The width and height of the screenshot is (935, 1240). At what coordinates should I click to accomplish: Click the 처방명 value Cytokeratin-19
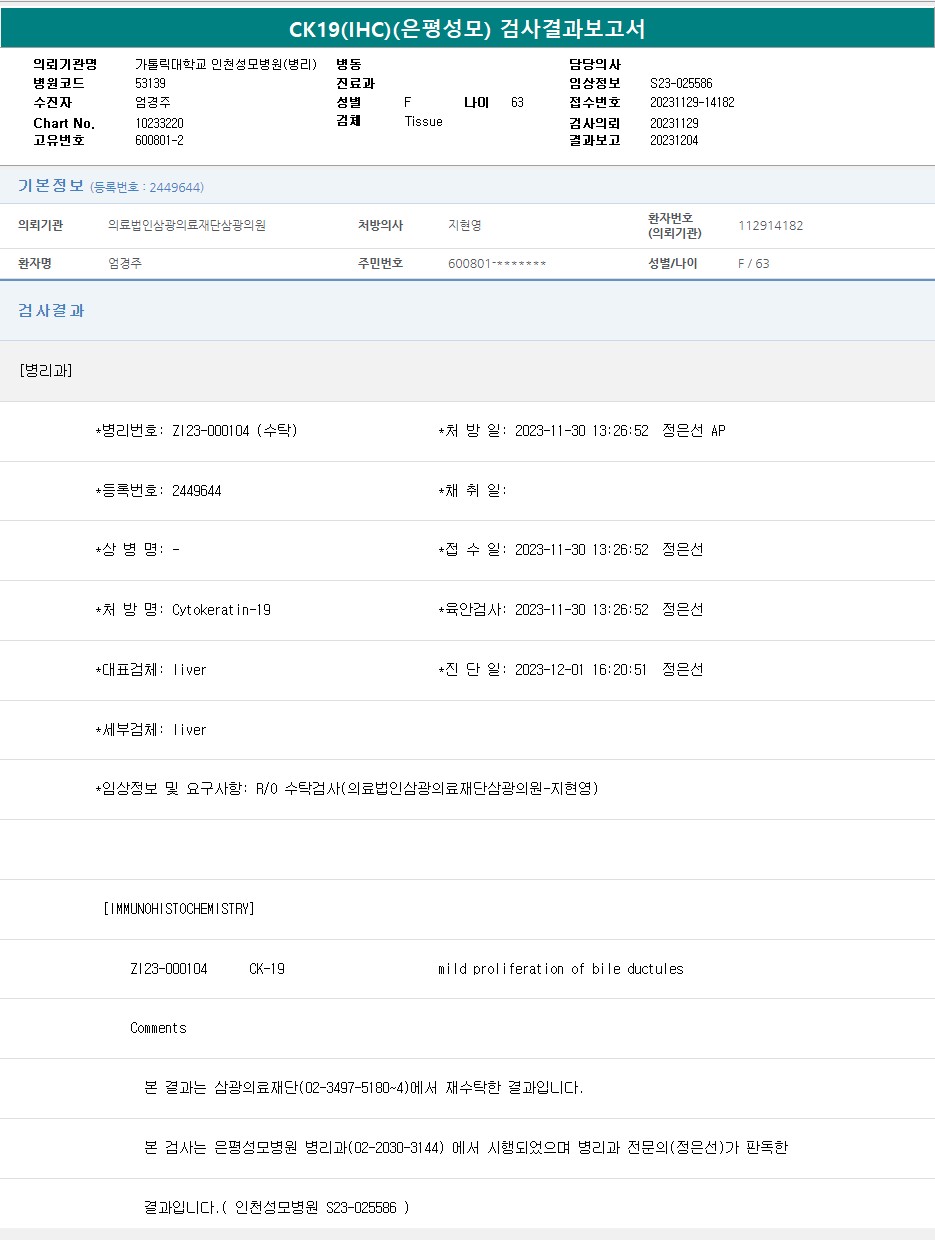pyautogui.click(x=221, y=610)
